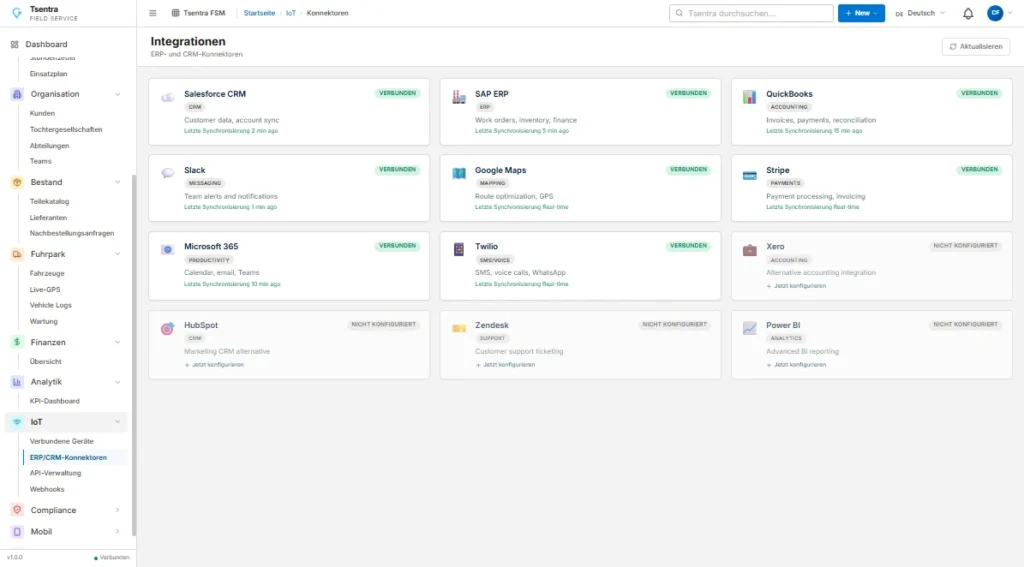This screenshot has height=567, width=1024.
Task: Expand the Mobil section chevron
Action: pos(118,532)
